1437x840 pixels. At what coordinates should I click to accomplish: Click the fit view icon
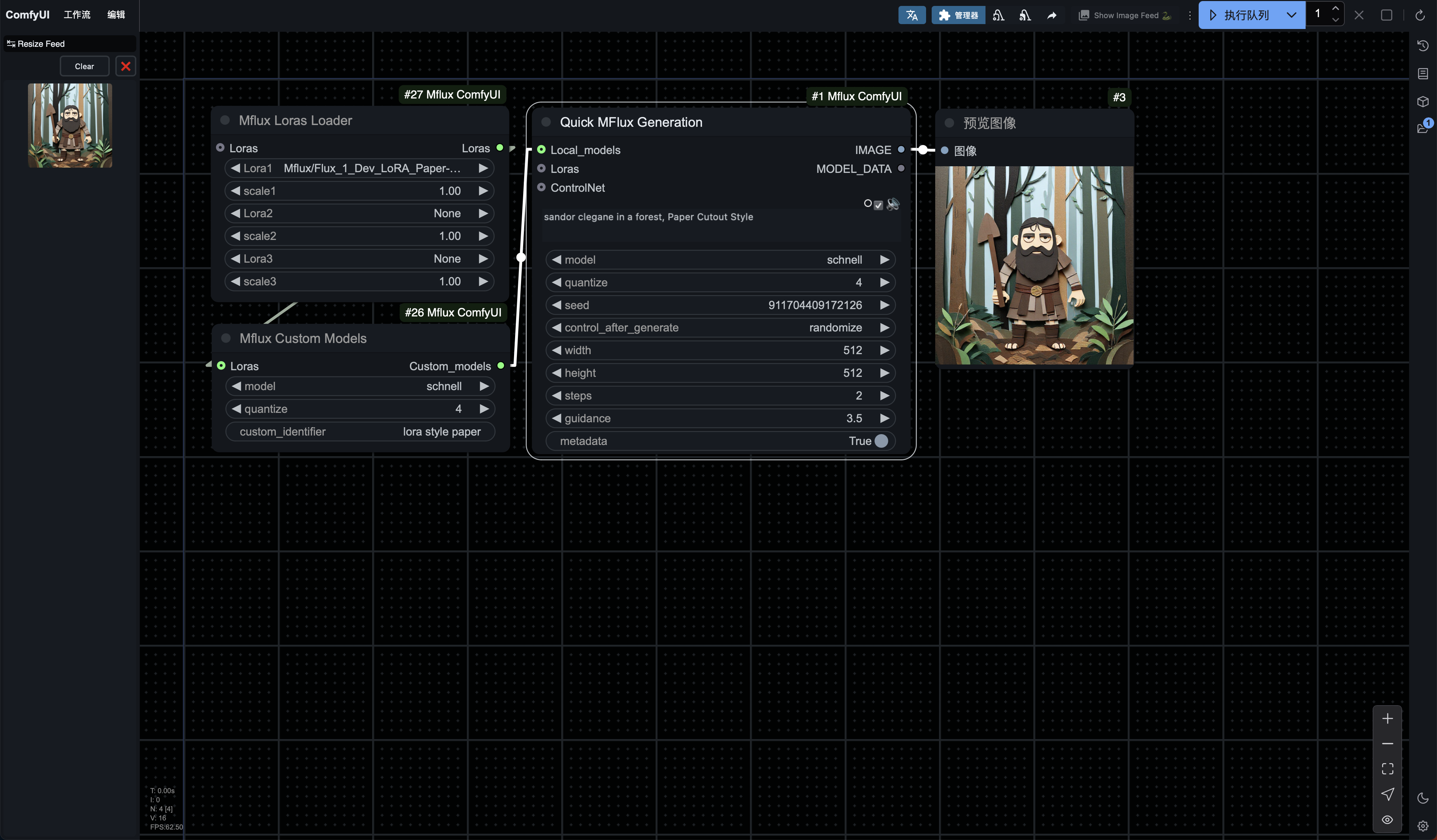point(1387,769)
